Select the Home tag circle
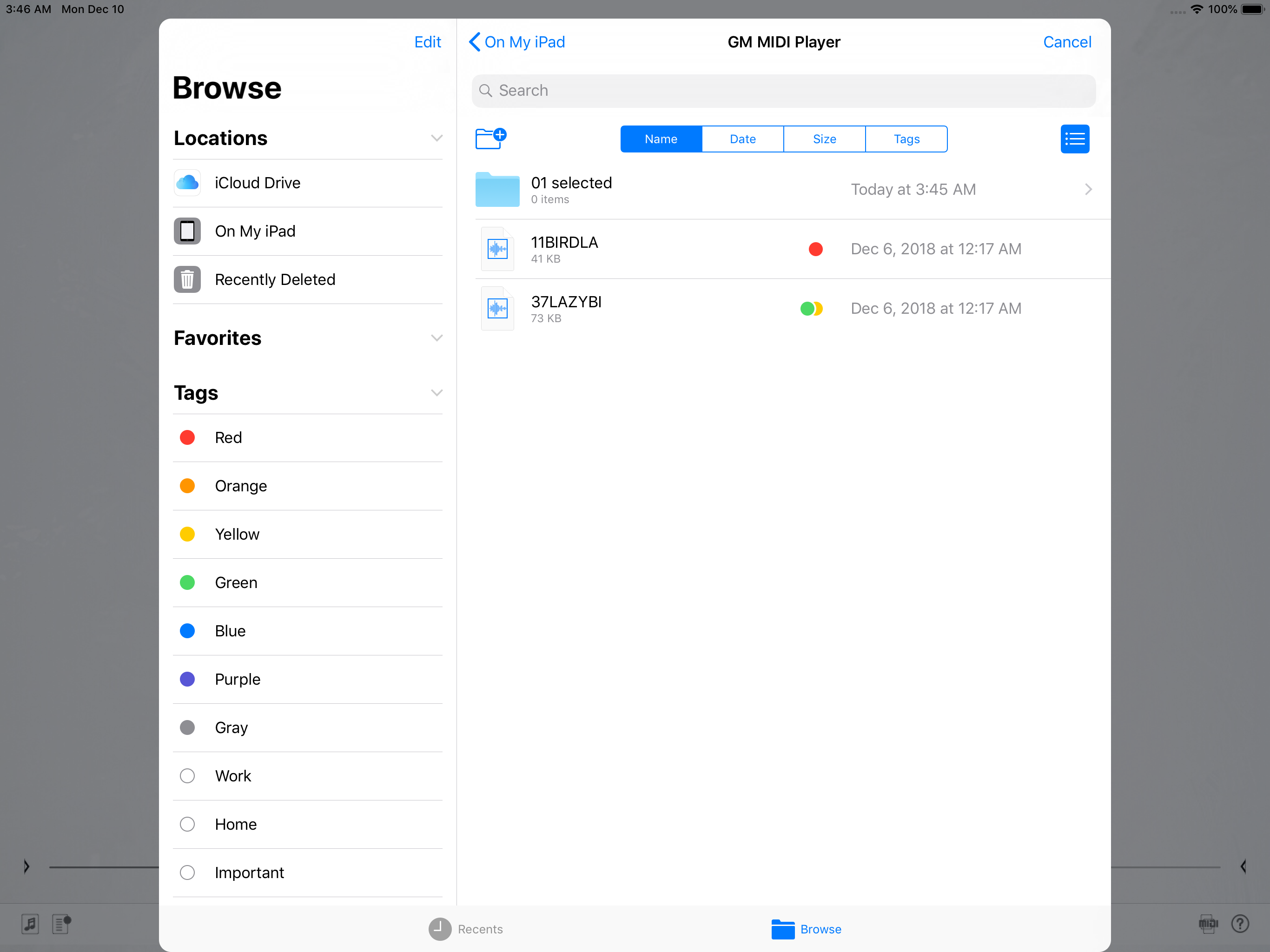Image resolution: width=1270 pixels, height=952 pixels. pyautogui.click(x=187, y=824)
